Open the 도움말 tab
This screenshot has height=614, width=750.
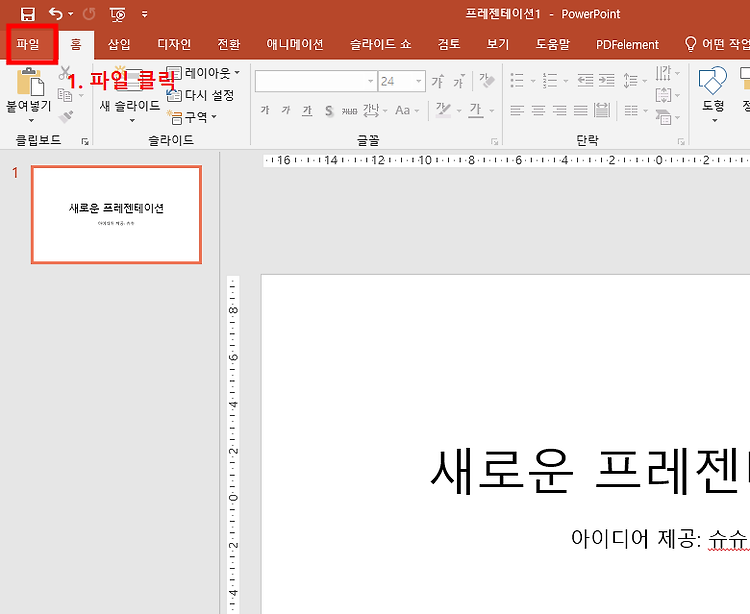(x=552, y=44)
